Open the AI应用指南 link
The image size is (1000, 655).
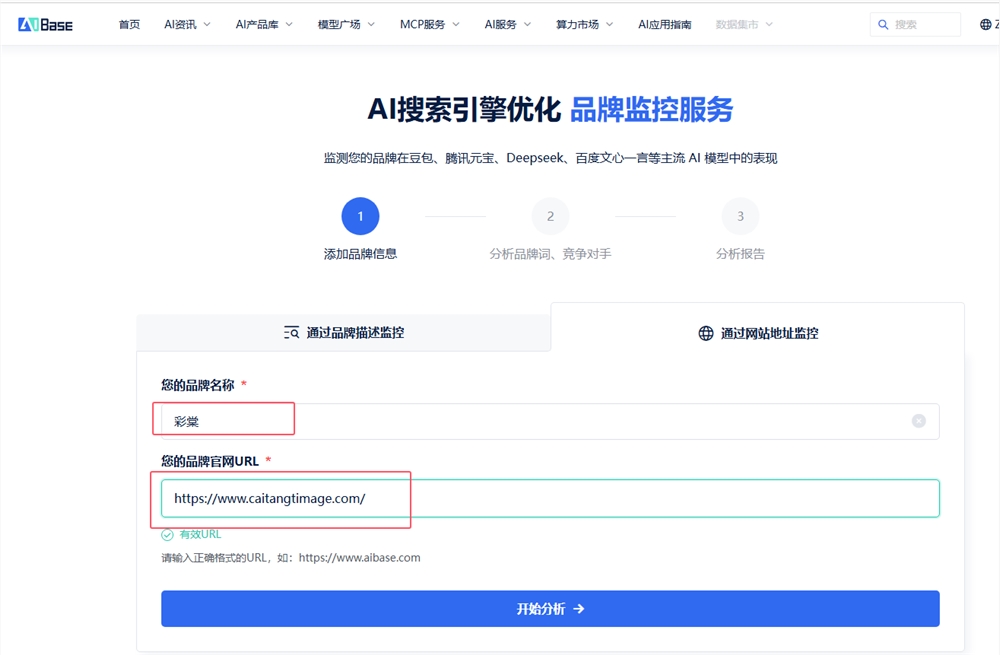click(666, 23)
